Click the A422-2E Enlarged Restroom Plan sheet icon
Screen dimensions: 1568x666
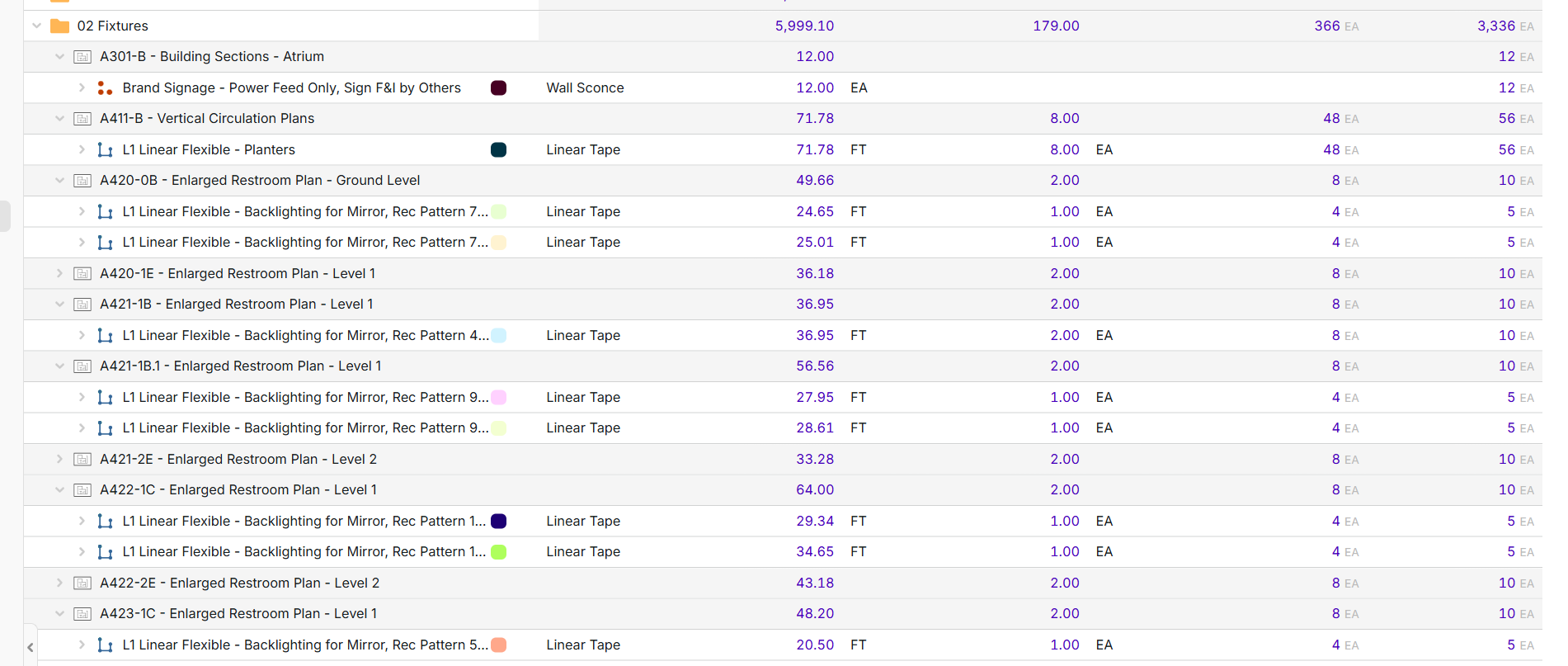click(x=82, y=583)
